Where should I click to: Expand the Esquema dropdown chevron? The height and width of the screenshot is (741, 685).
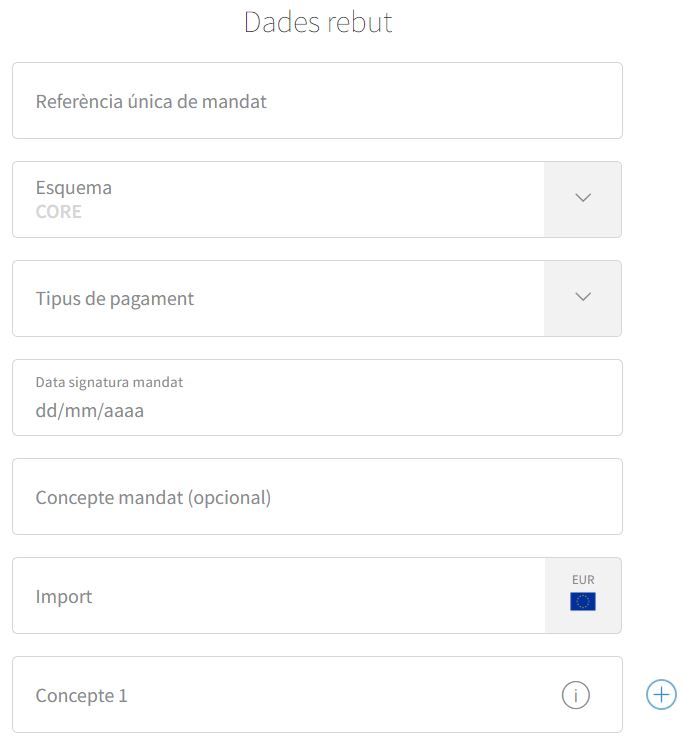point(583,198)
